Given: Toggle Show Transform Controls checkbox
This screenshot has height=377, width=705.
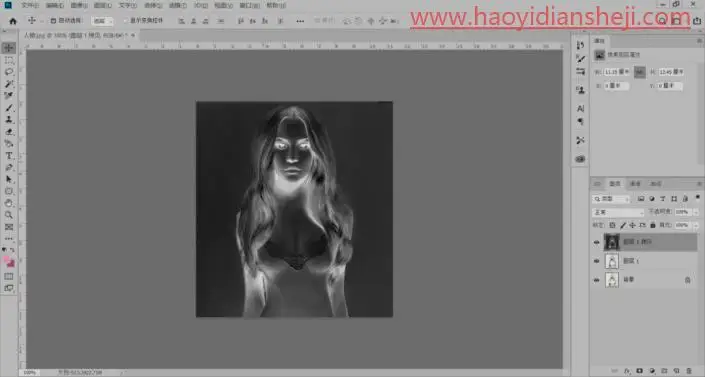Looking at the screenshot, I should pos(126,21).
